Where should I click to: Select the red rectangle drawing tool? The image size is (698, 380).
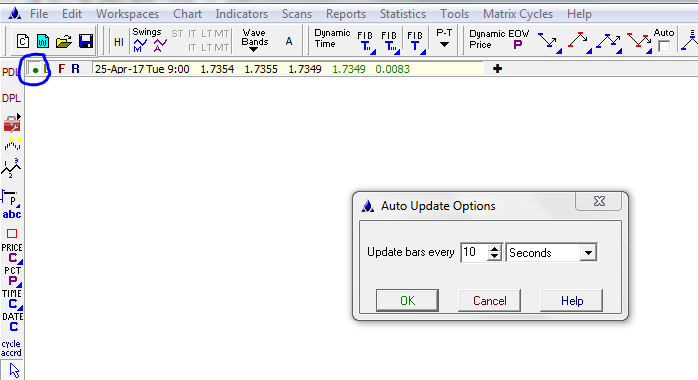click(12, 234)
